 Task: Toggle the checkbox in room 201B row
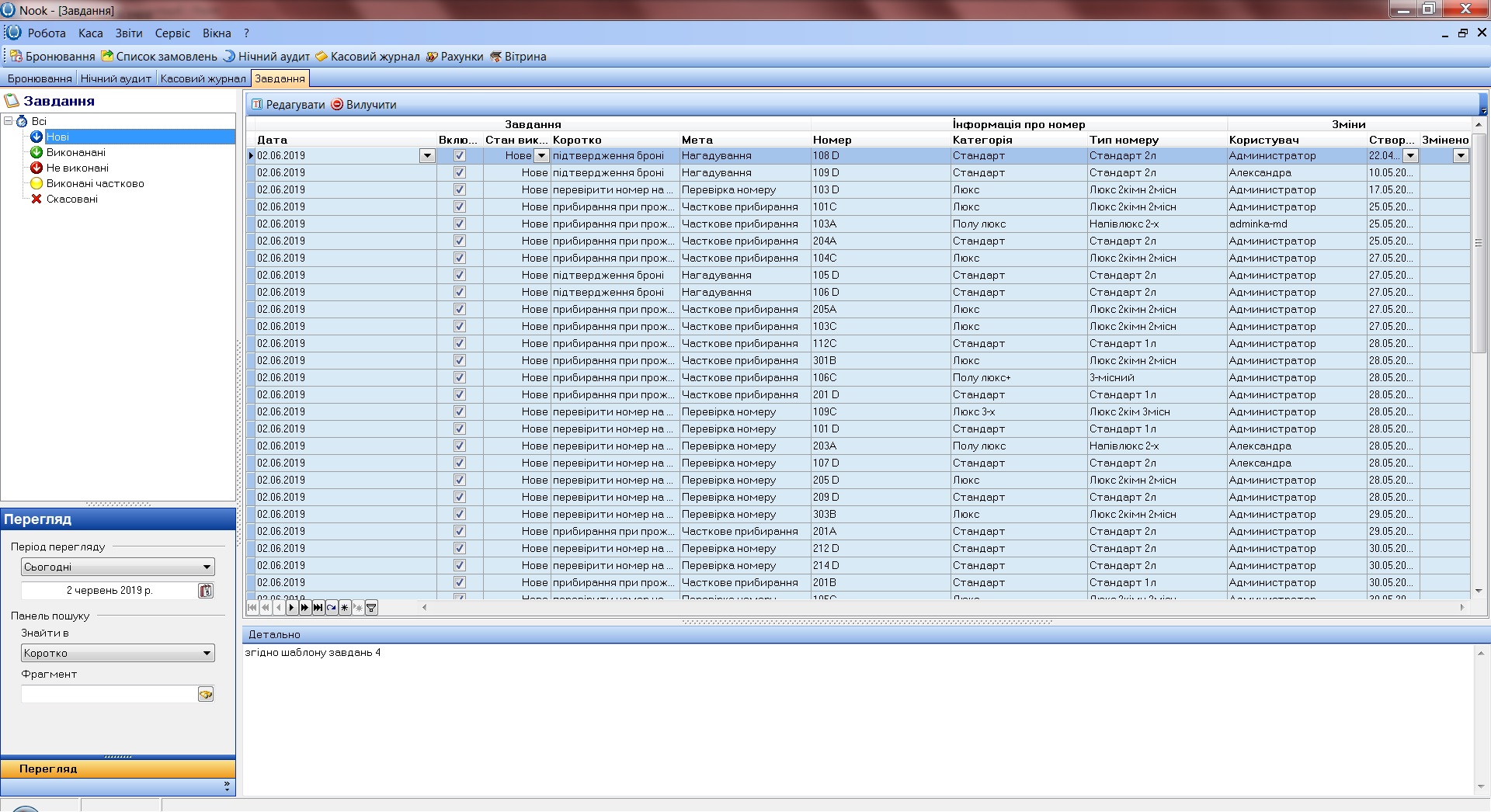(460, 583)
